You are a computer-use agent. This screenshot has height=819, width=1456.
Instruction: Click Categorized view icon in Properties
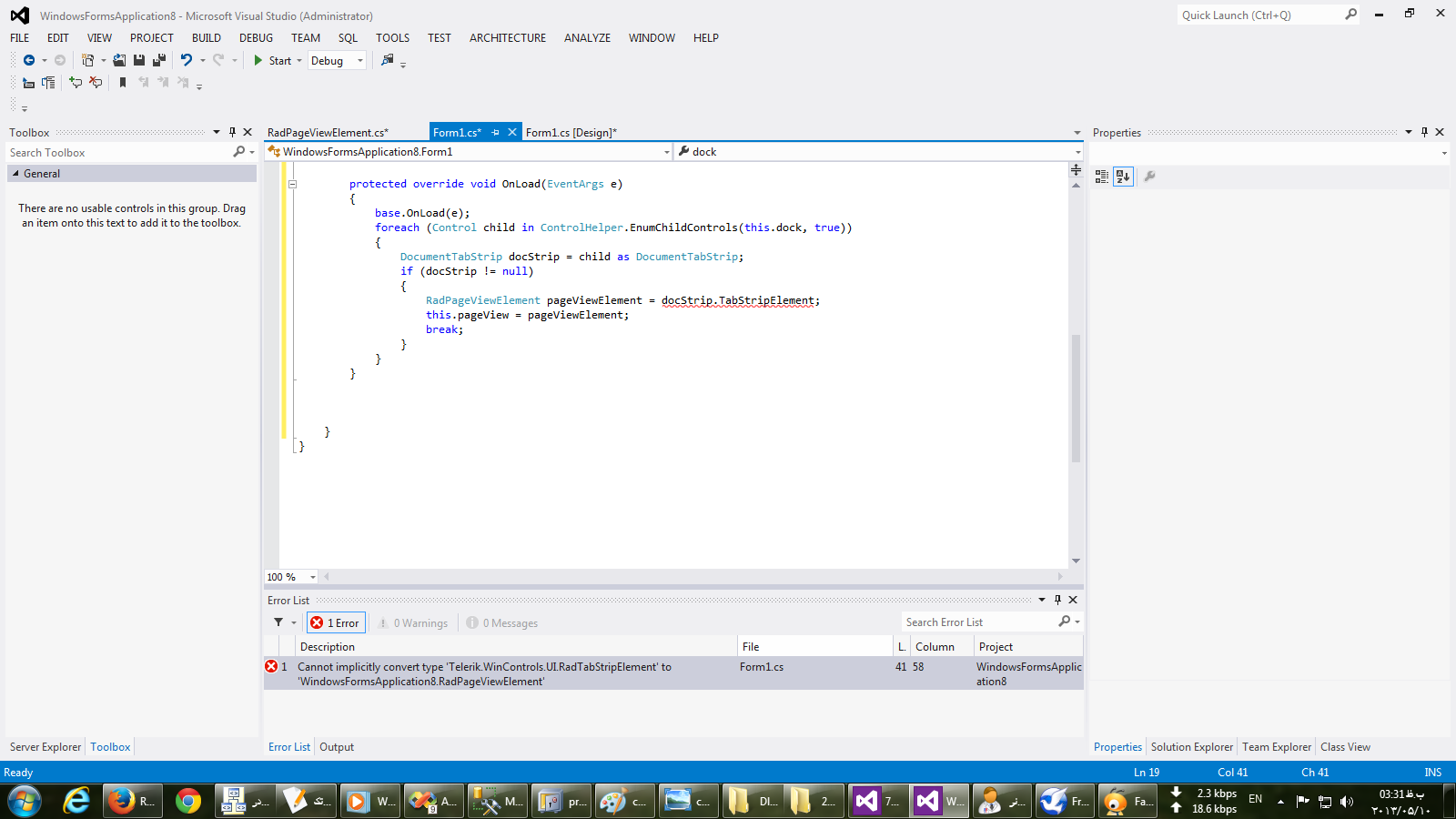1102,177
